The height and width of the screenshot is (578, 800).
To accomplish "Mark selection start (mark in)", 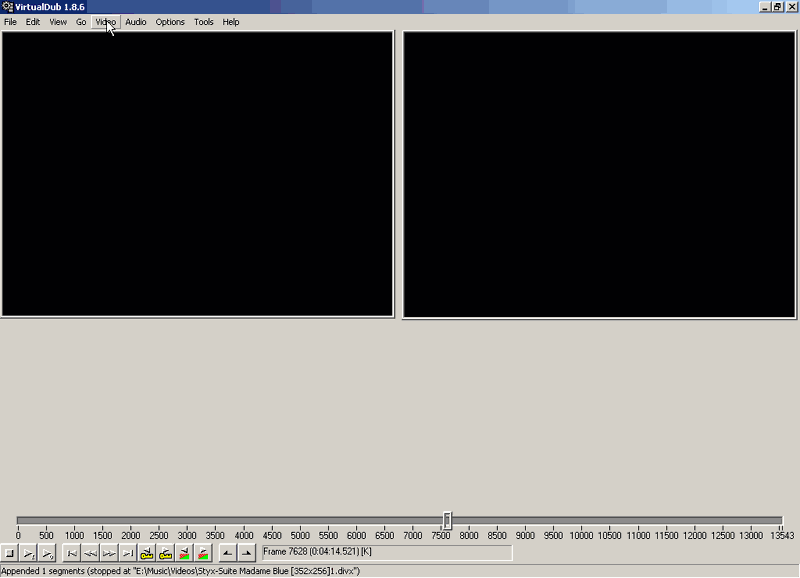I will [228, 553].
